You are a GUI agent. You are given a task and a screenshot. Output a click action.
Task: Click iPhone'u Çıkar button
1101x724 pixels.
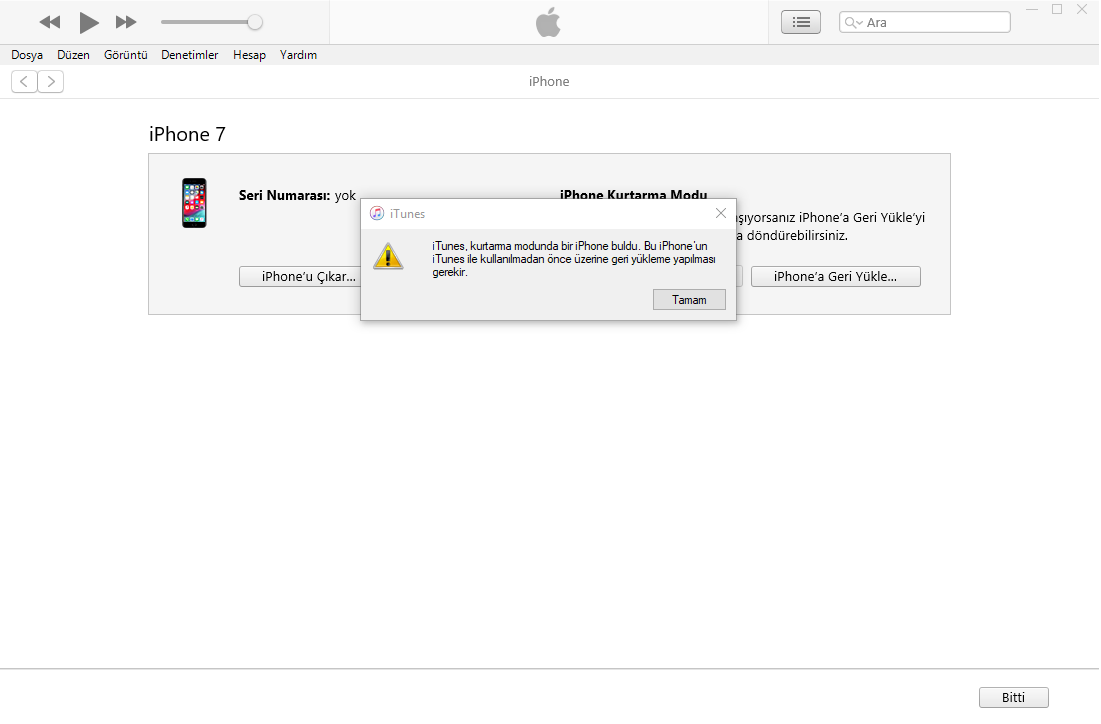pos(301,277)
